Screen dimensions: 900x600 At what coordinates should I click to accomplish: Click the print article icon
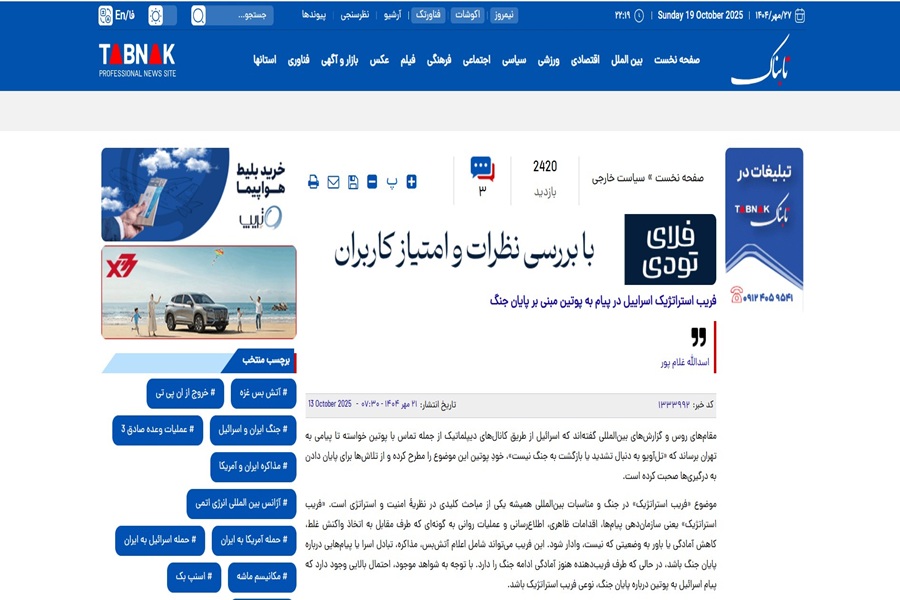[313, 182]
